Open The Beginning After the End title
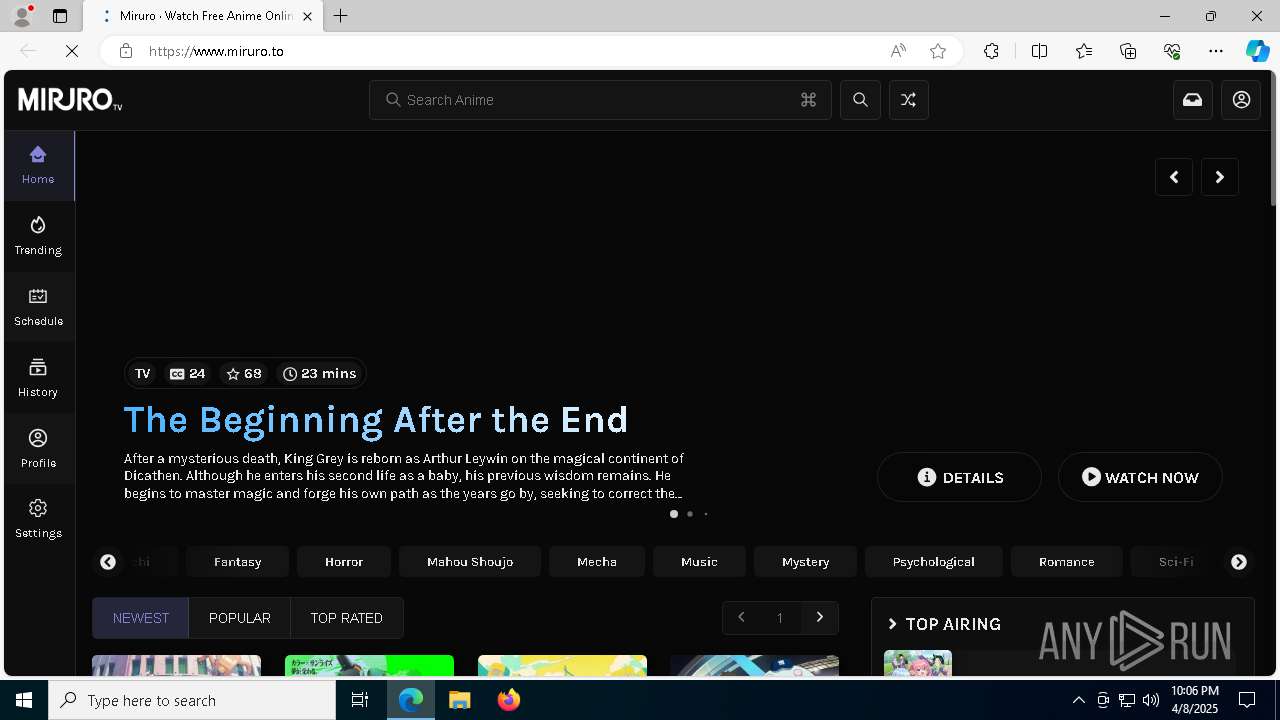This screenshot has height=720, width=1280. point(376,420)
